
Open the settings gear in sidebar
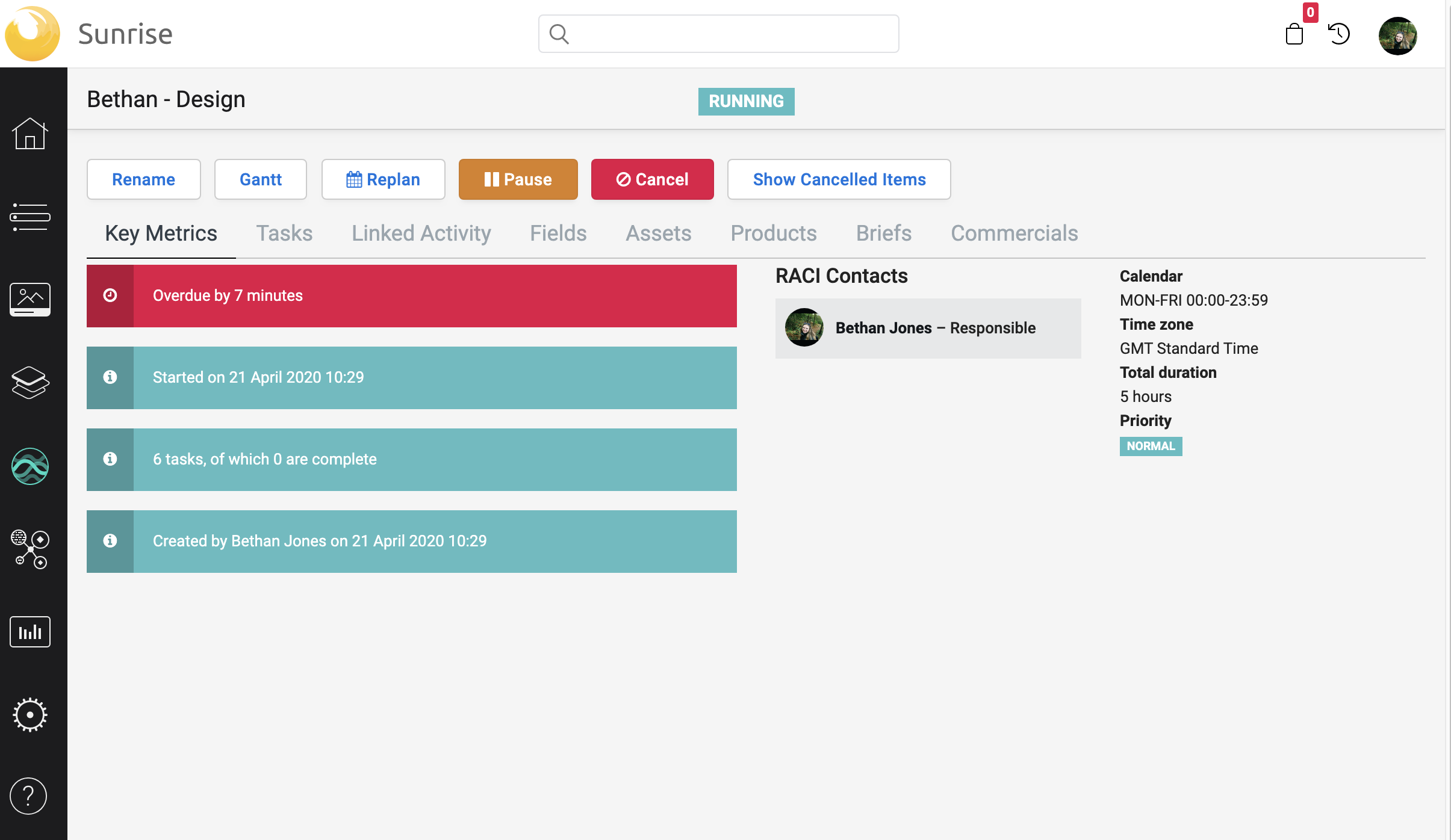(30, 715)
